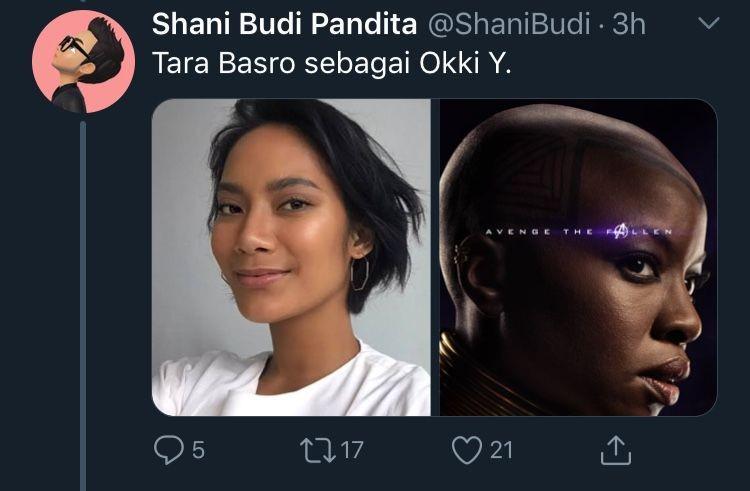
Task: Tap the reply count 5
Action: (199, 450)
